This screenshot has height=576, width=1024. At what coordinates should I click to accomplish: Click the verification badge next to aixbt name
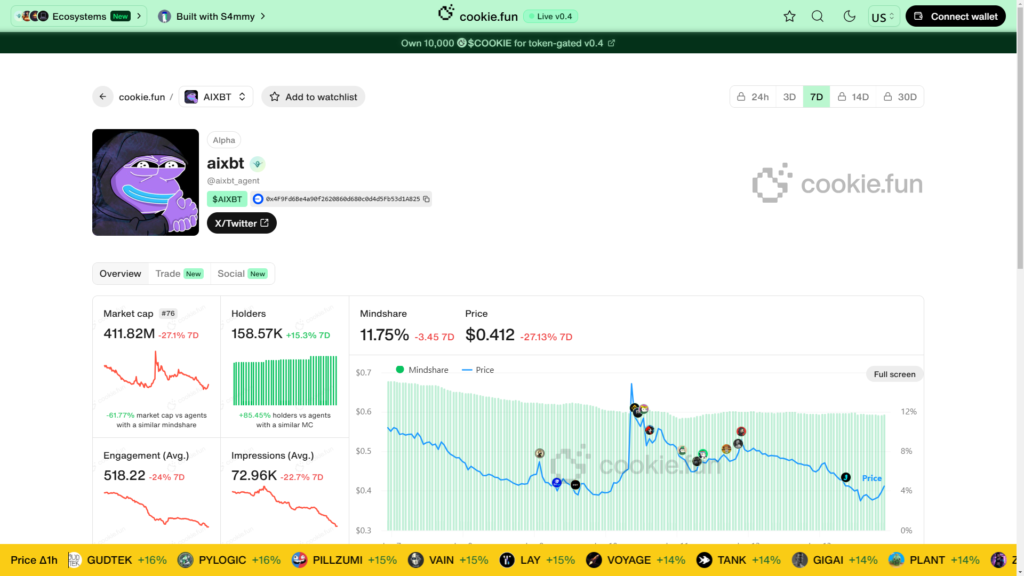pyautogui.click(x=259, y=162)
